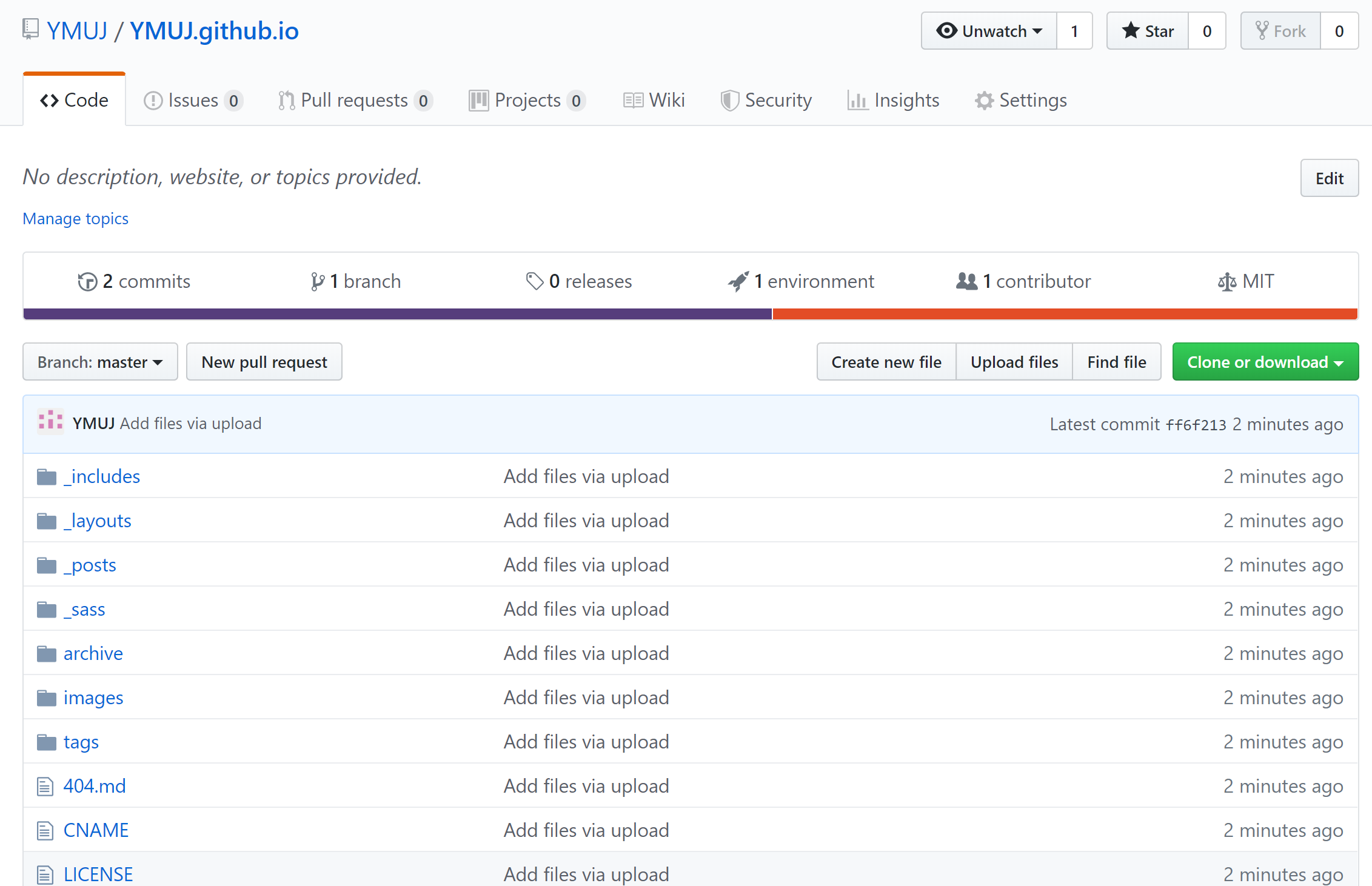Click the YMUJ user avatar identicon
This screenshot has width=1372, height=886.
(50, 422)
